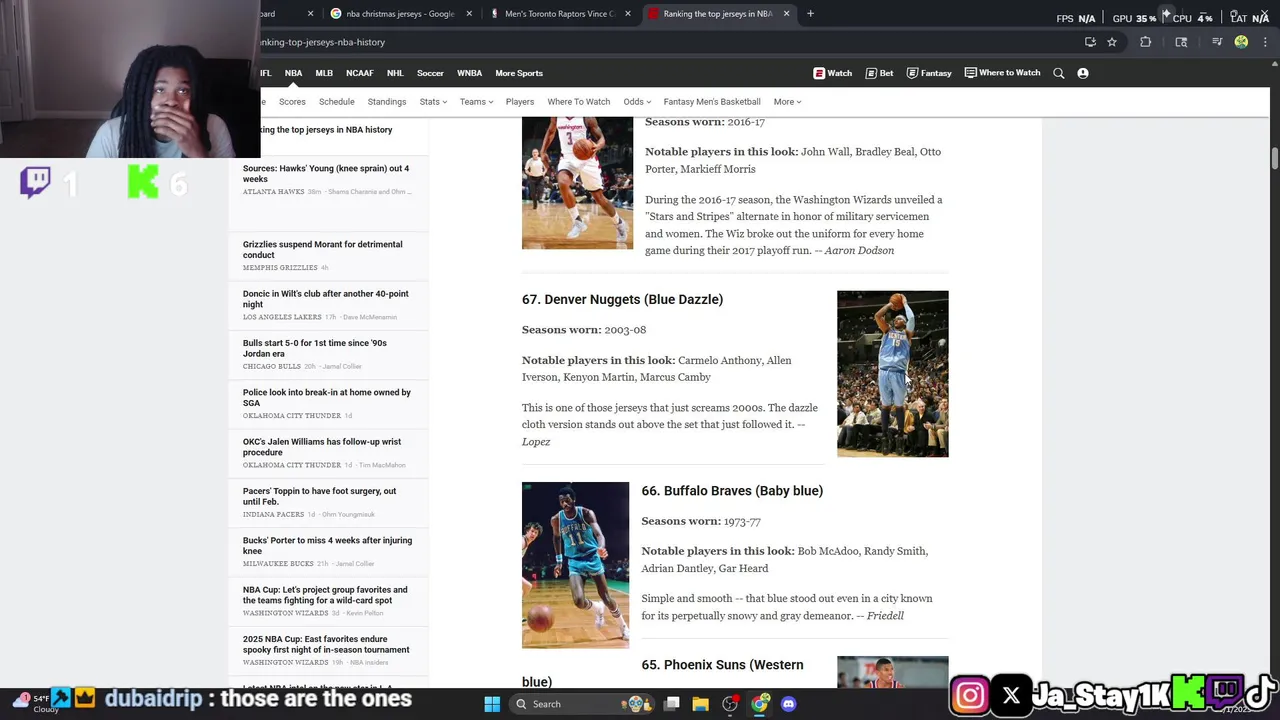Read Hawks' Young knee sprain headline
This screenshot has width=1280, height=720.
click(326, 174)
